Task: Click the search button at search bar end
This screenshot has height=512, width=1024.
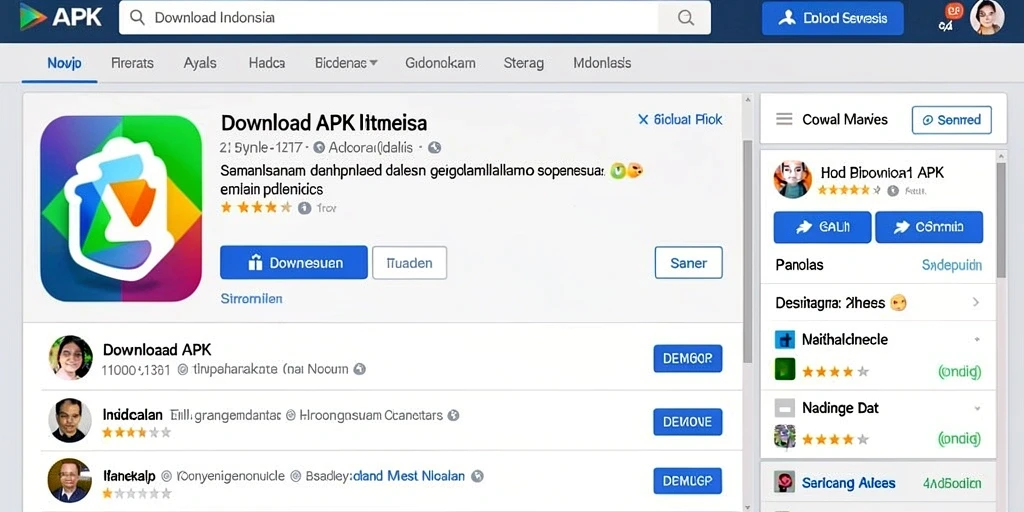Action: [x=685, y=18]
